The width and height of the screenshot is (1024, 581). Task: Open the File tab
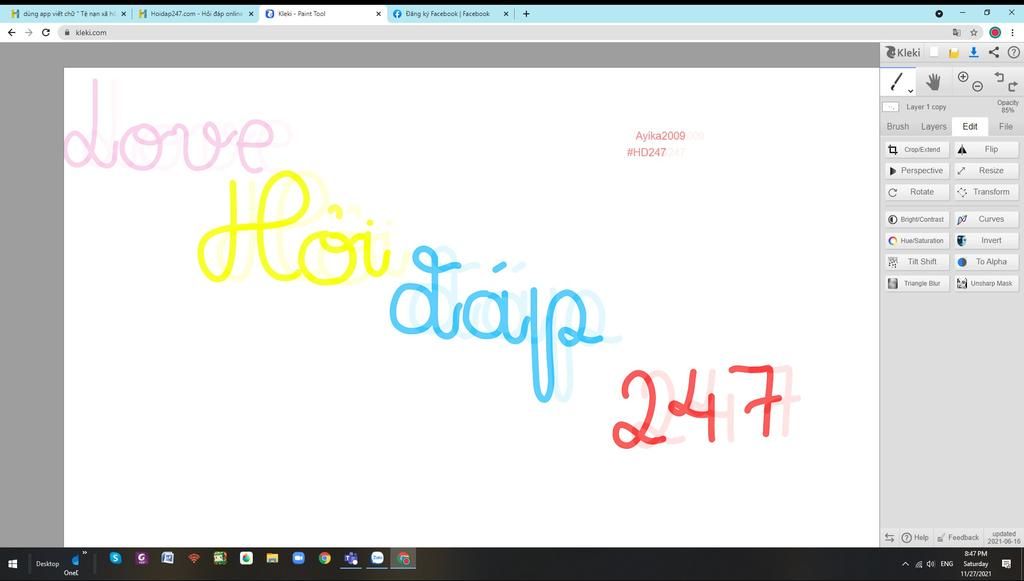click(1006, 127)
